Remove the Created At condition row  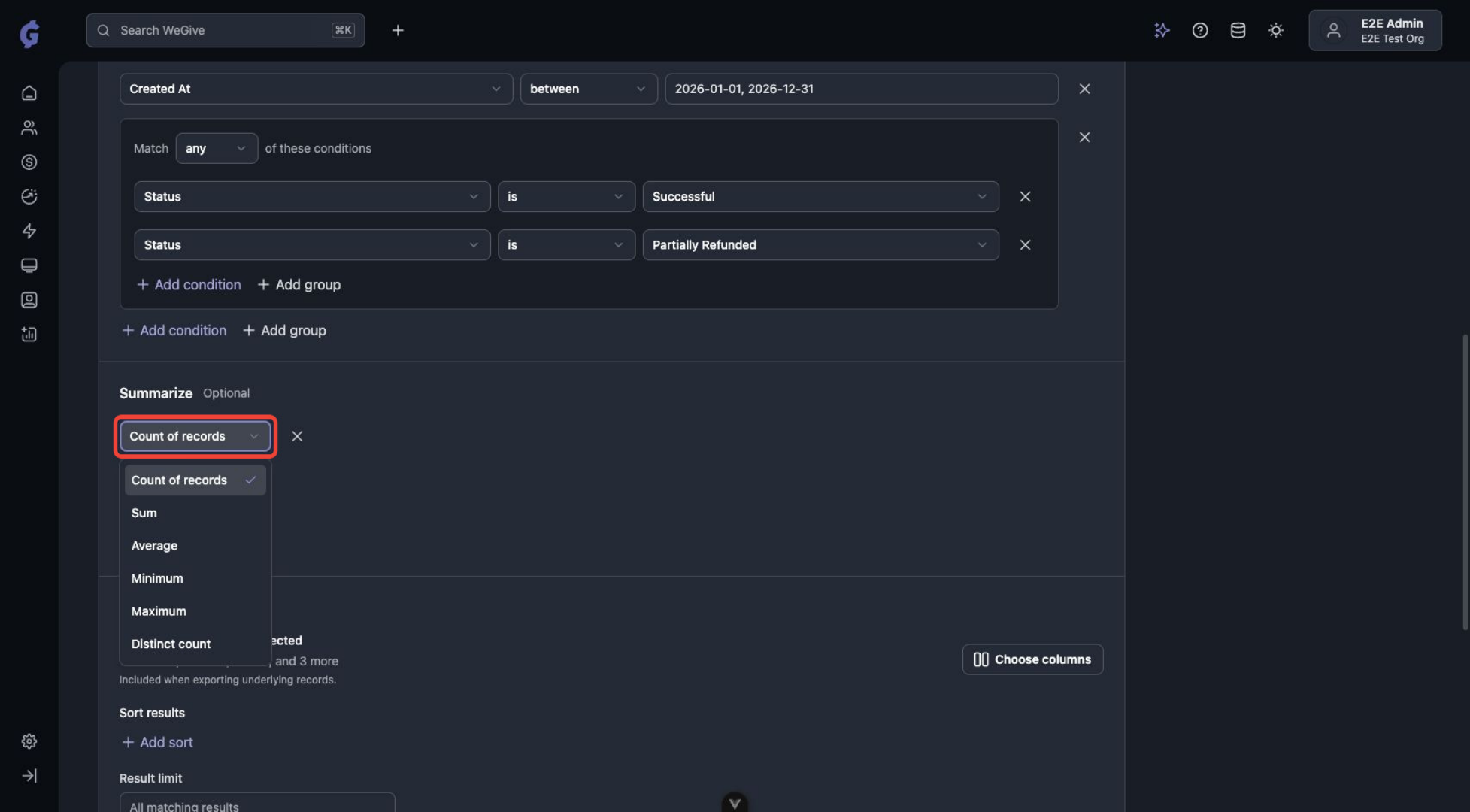[x=1084, y=89]
